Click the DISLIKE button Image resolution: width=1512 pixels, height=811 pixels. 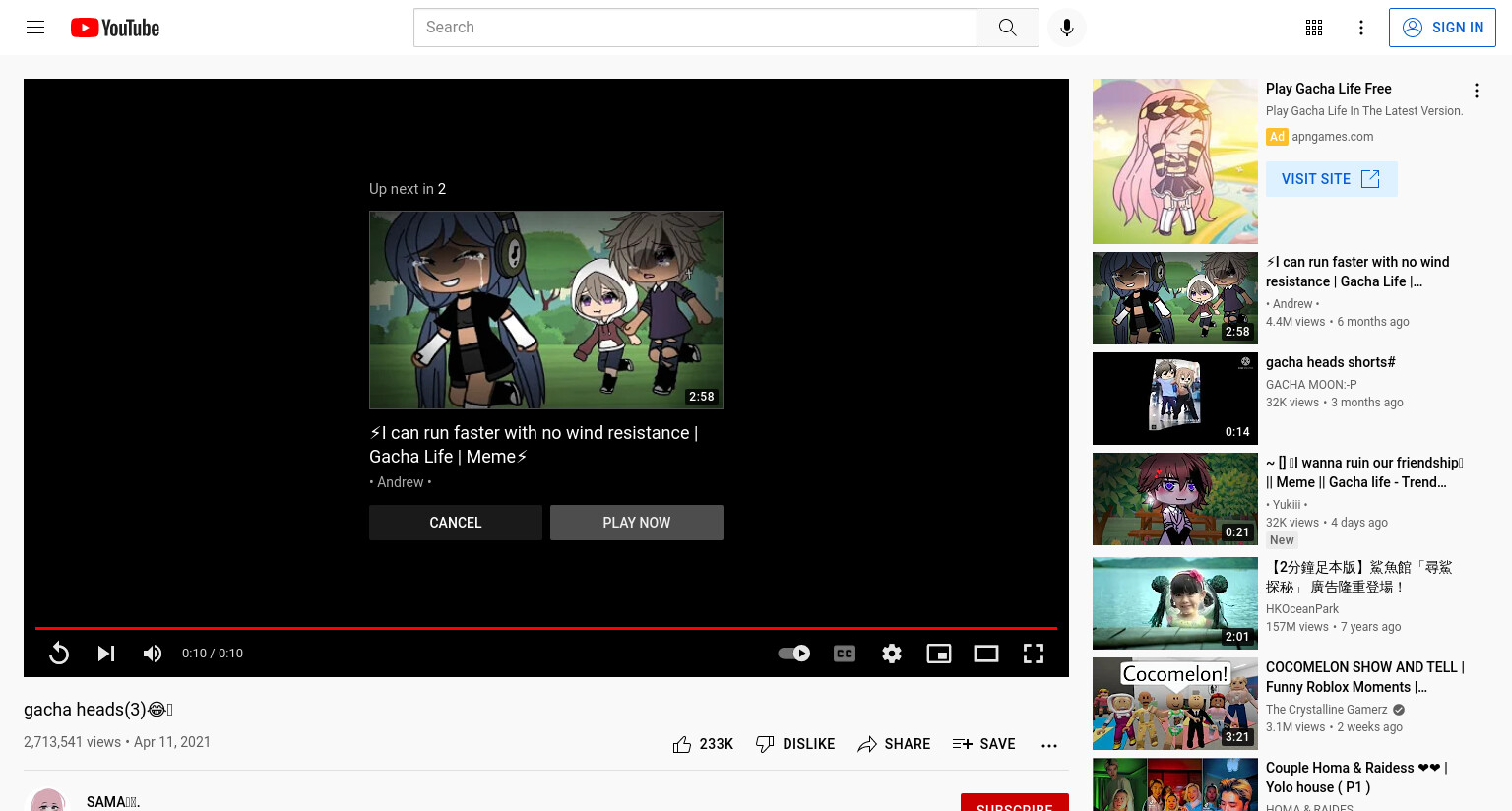pyautogui.click(x=795, y=744)
